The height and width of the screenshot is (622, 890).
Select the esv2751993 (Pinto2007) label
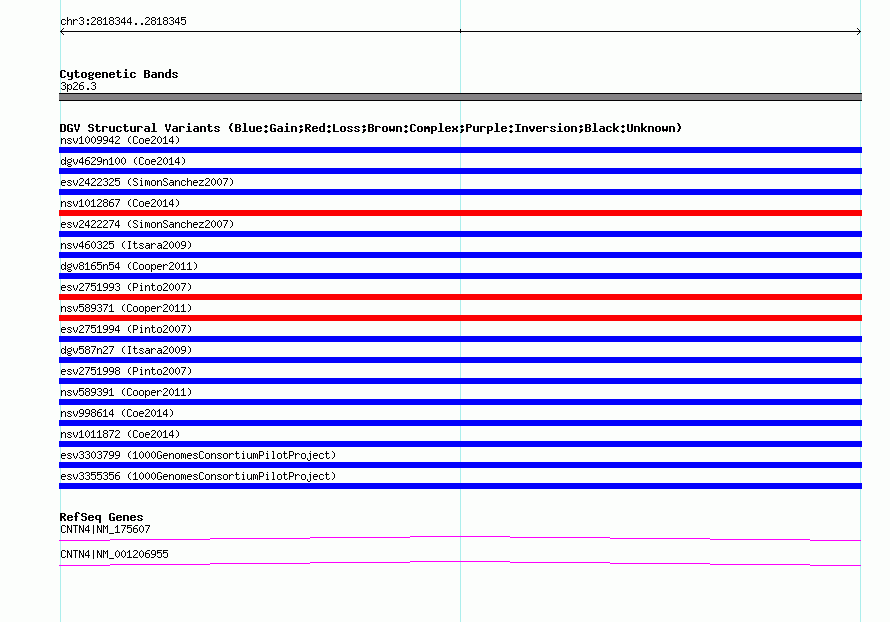point(126,287)
